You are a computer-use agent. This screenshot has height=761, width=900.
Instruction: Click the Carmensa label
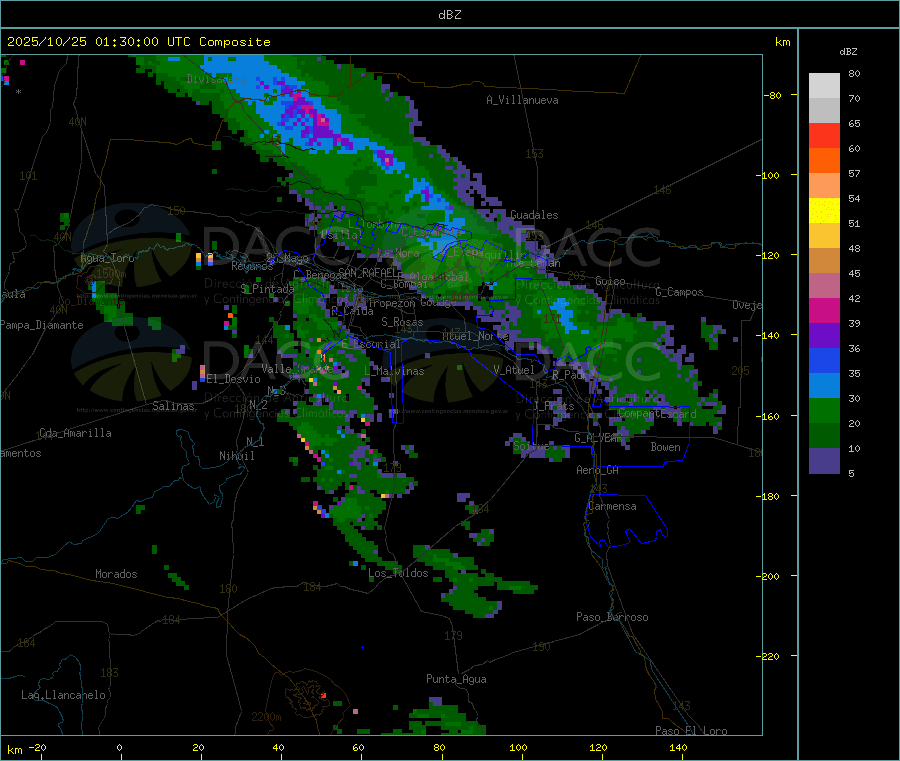612,506
